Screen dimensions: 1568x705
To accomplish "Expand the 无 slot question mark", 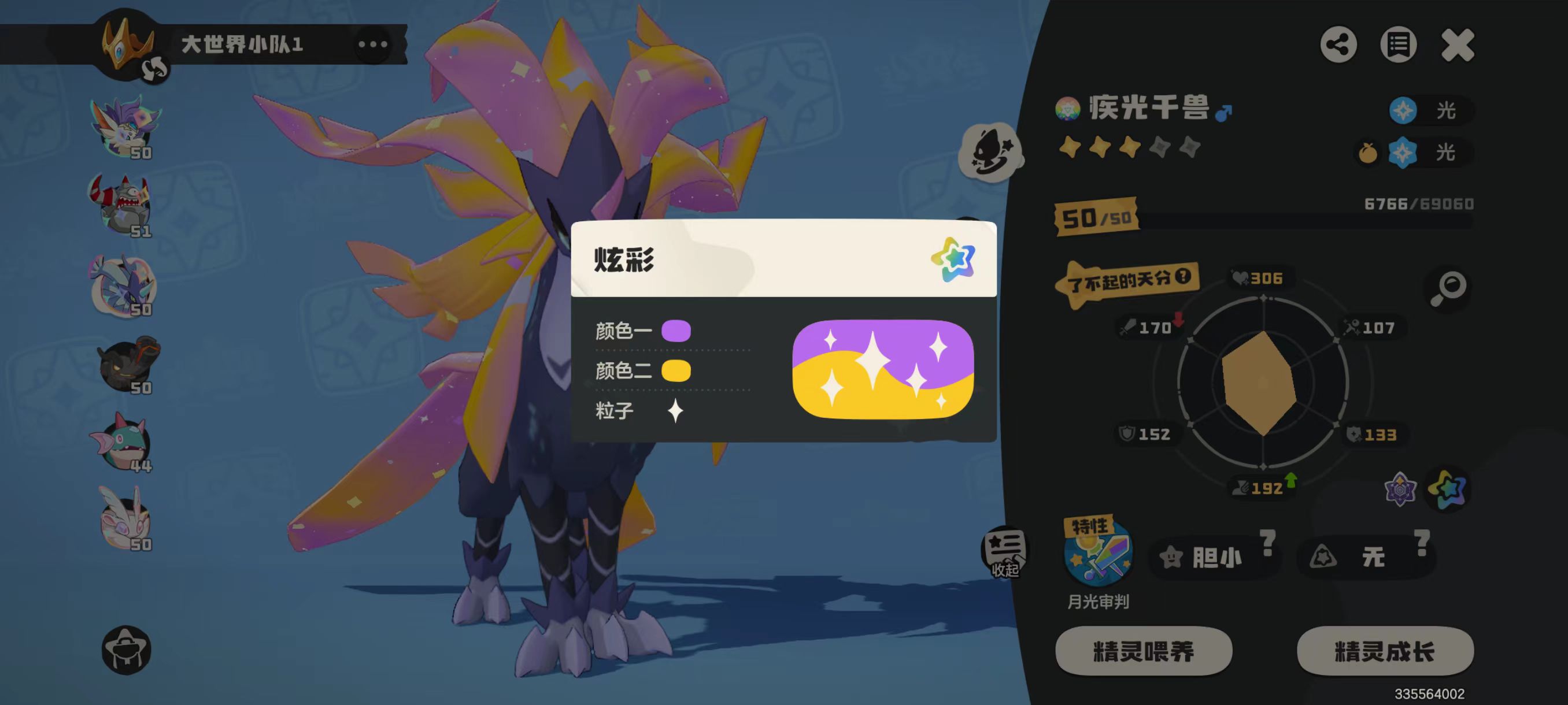I will pos(1422,542).
